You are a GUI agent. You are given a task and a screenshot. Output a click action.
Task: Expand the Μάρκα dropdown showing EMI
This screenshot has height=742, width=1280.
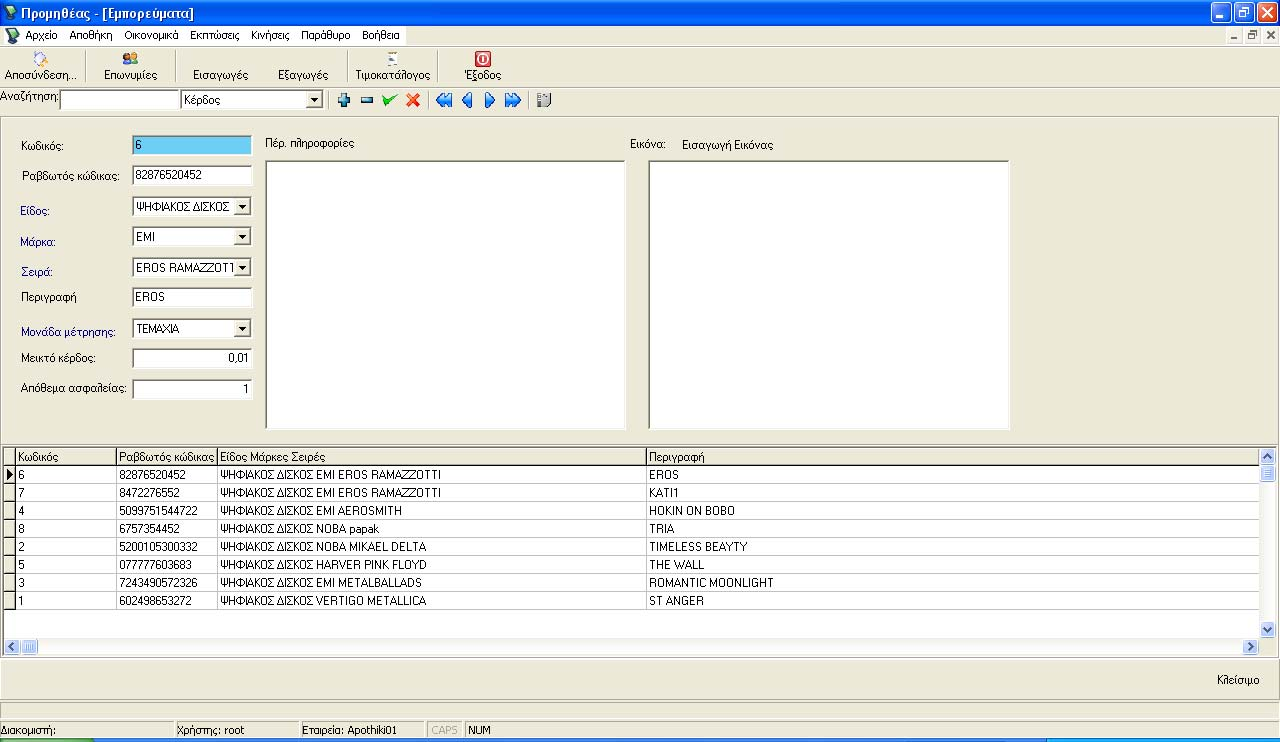242,237
